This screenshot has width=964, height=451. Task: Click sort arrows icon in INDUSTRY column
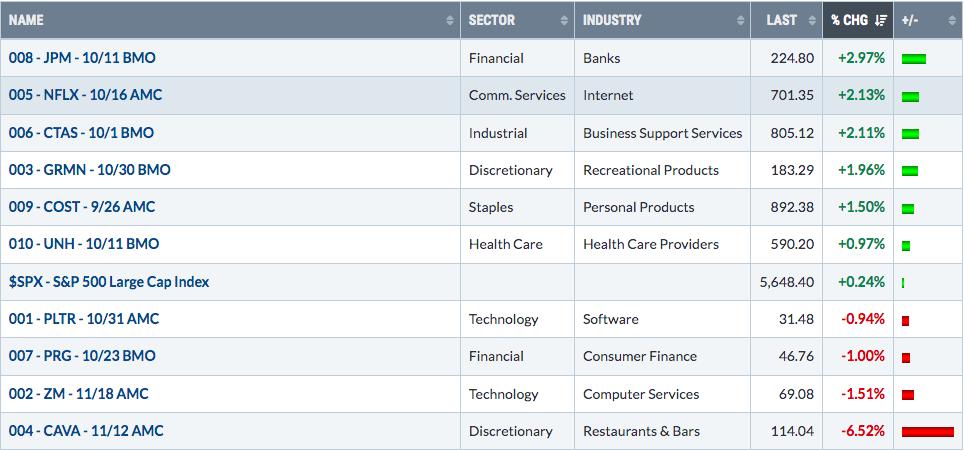[740, 20]
